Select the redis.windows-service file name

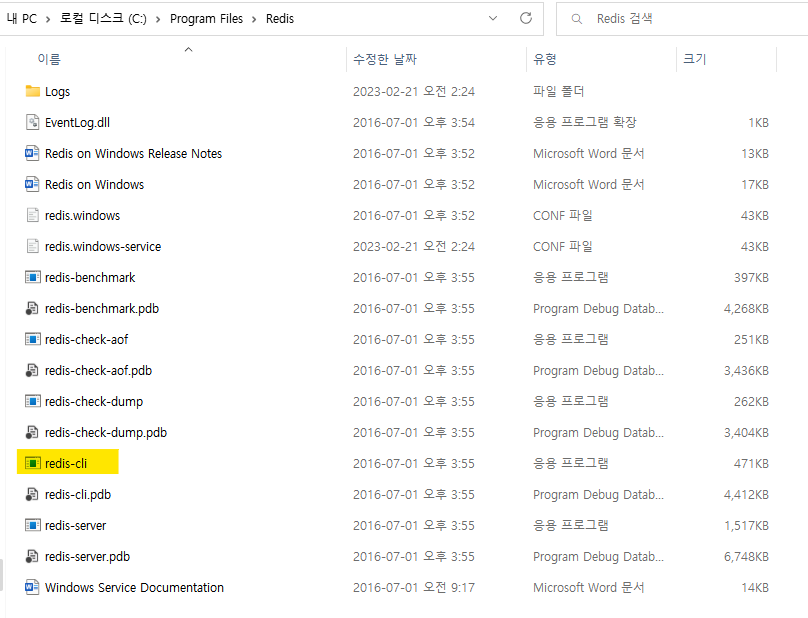pyautogui.click(x=103, y=246)
